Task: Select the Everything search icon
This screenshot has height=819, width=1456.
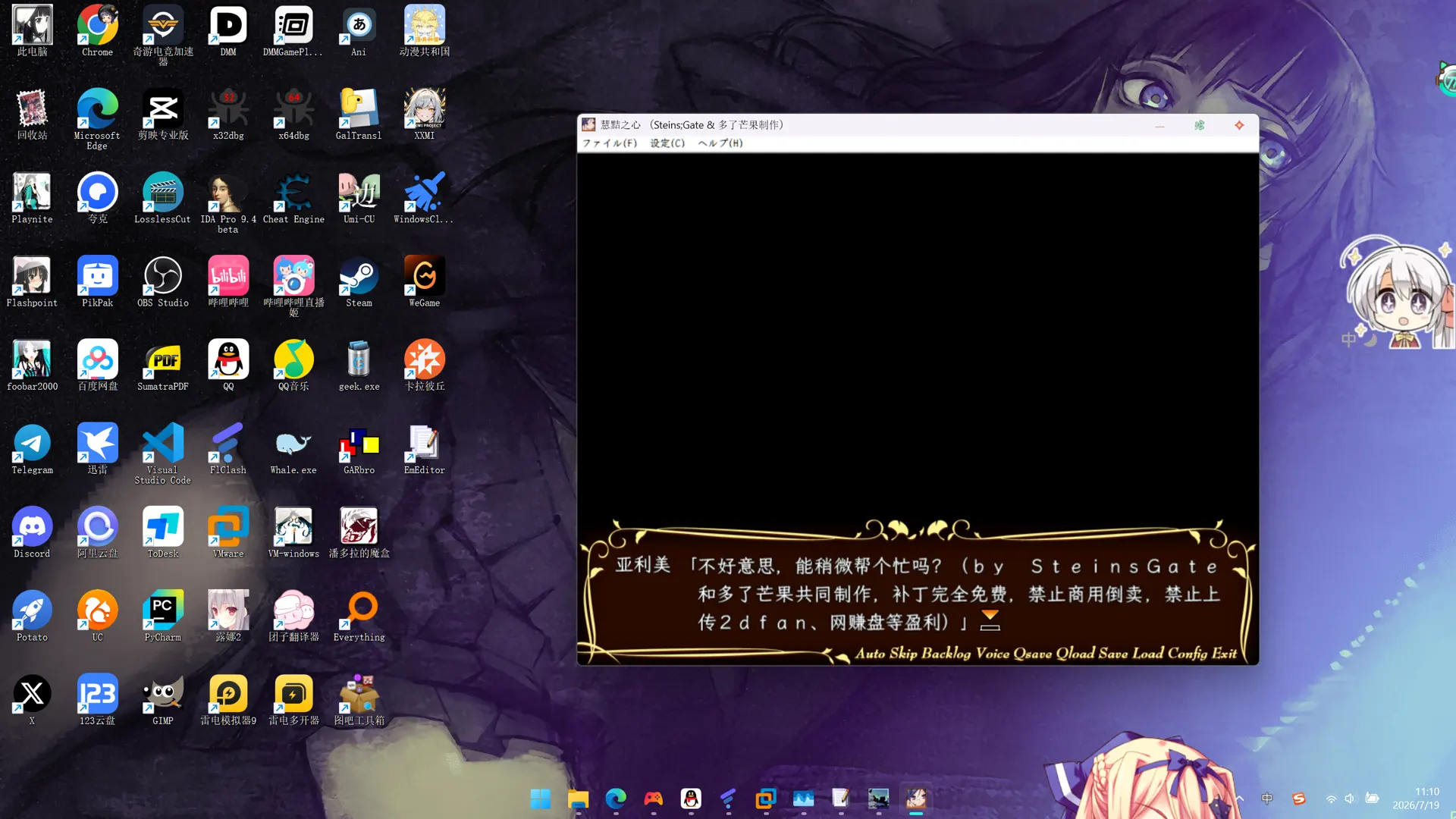Action: [x=359, y=617]
